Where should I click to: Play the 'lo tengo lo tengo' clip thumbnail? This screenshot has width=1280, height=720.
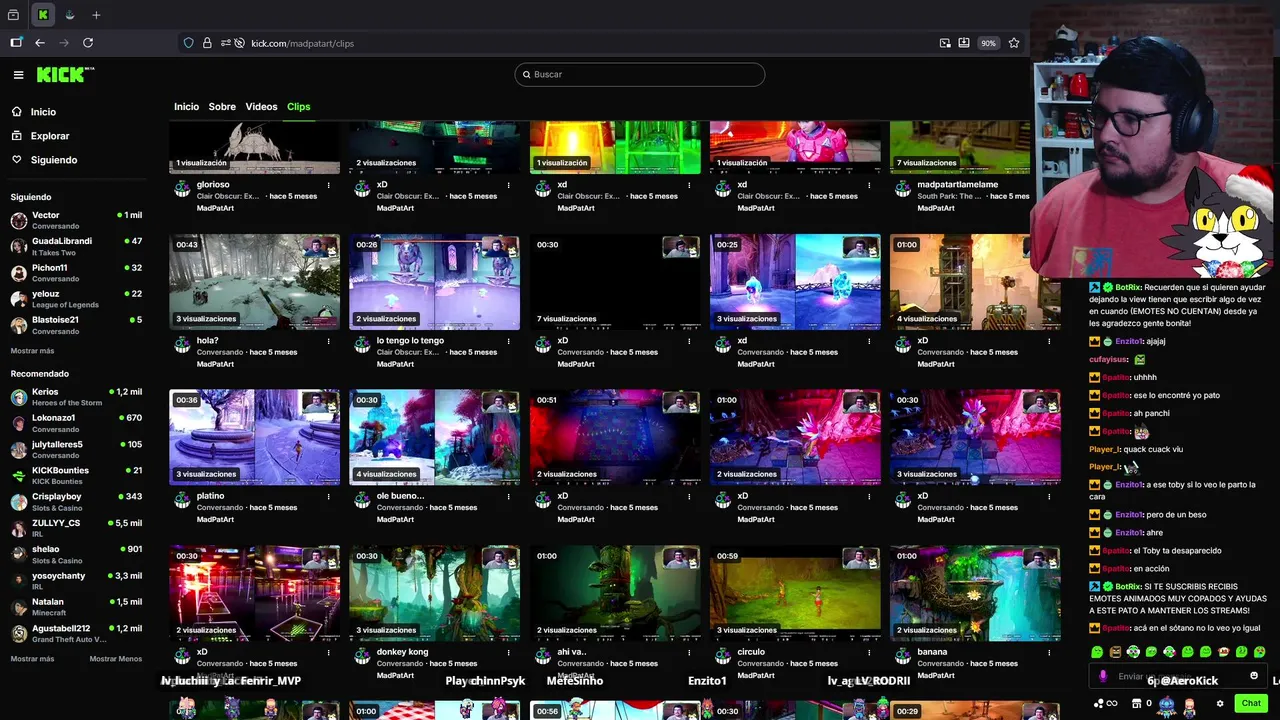434,282
